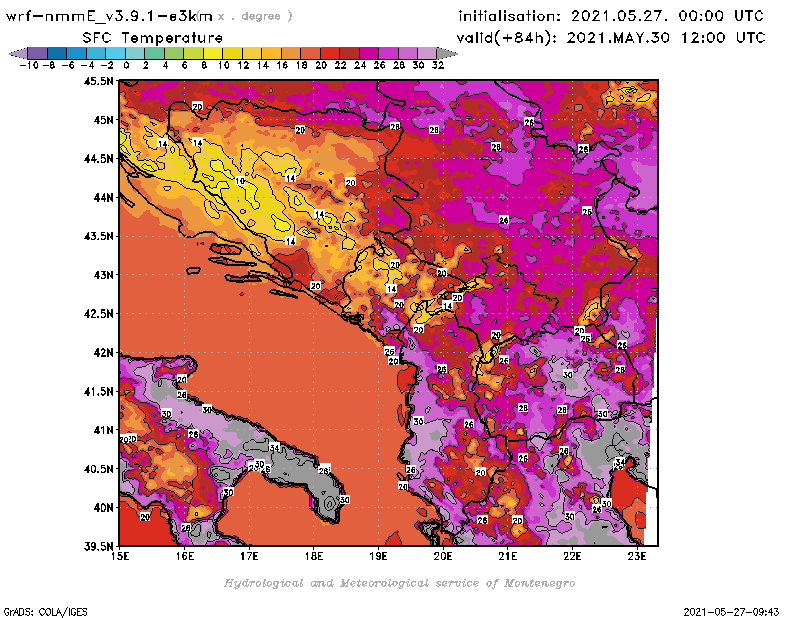The width and height of the screenshot is (800, 618).
Task: Click the '18E' longitude label
Action: pos(314,556)
